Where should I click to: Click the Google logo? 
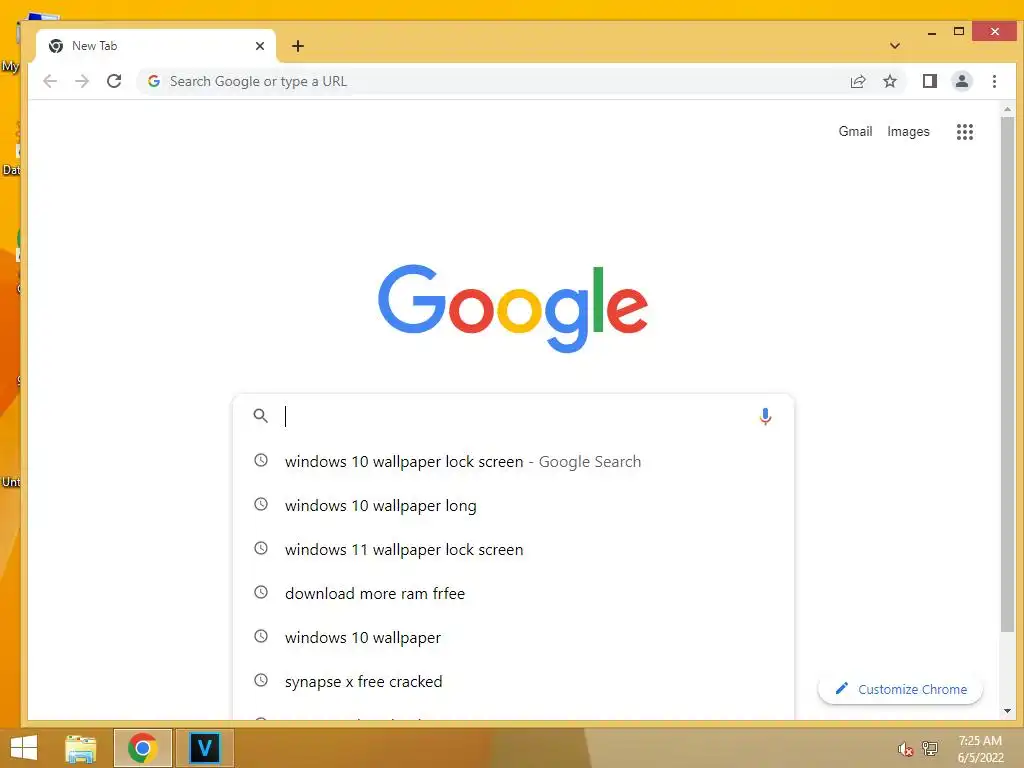coord(513,308)
